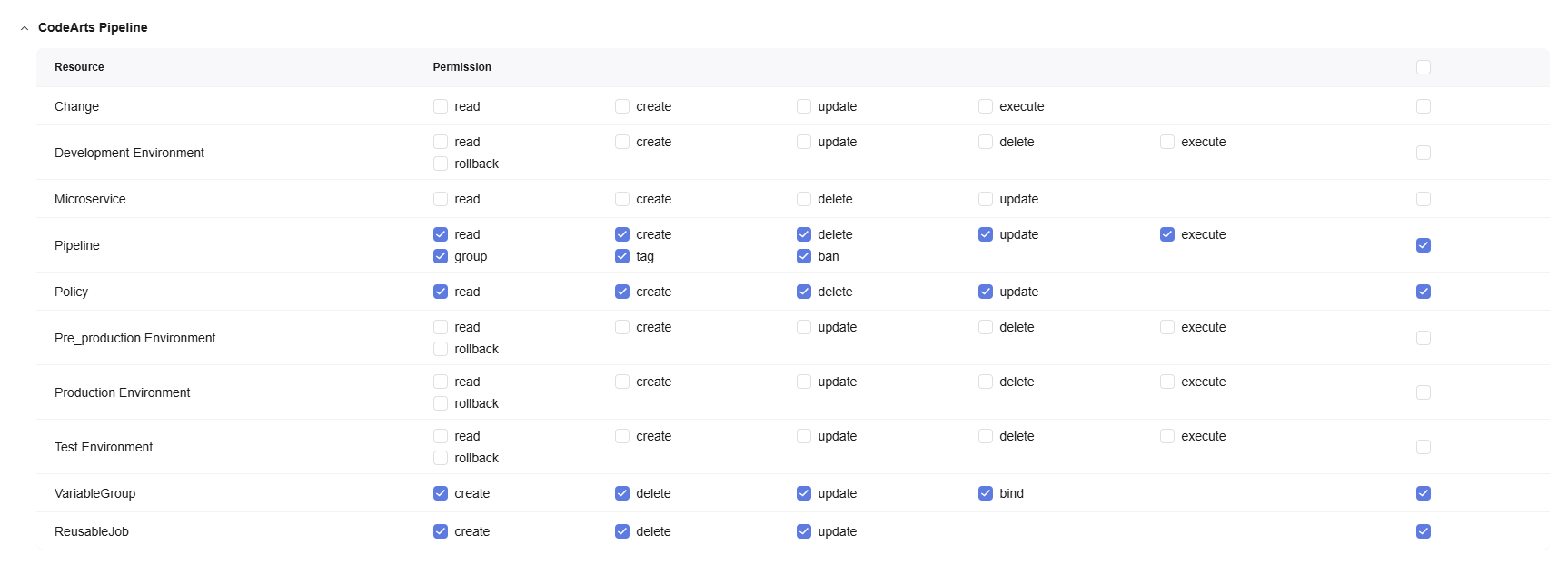Check update for Development Environment

coord(804,142)
